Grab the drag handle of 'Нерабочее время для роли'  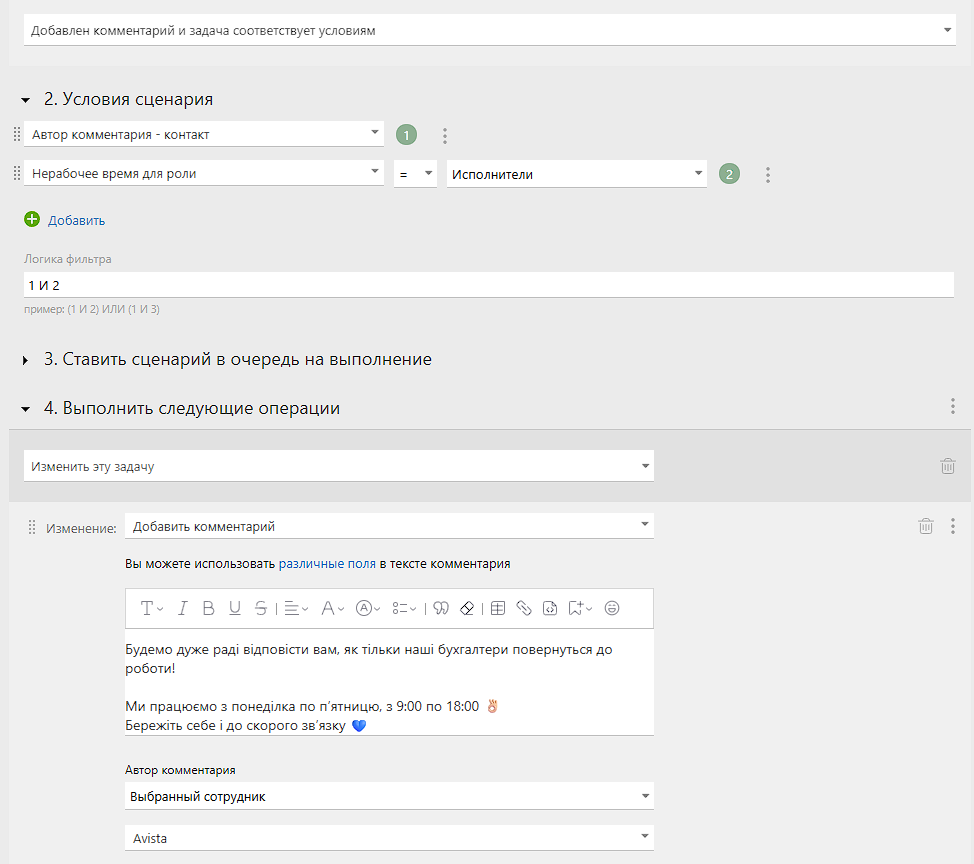(x=17, y=173)
